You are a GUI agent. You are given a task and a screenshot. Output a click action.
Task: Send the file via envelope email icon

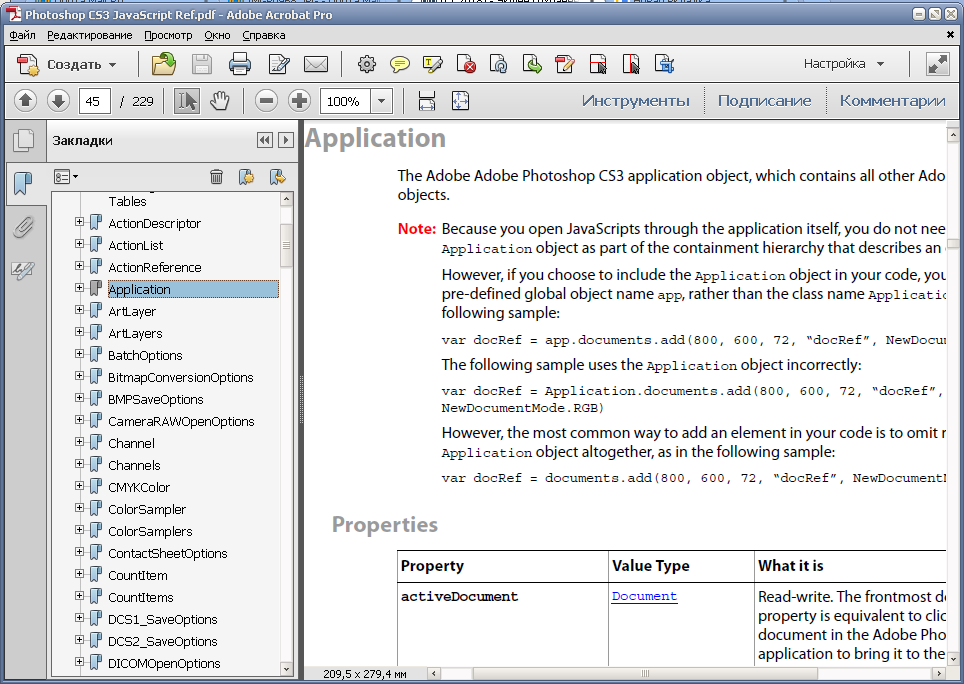coord(316,64)
